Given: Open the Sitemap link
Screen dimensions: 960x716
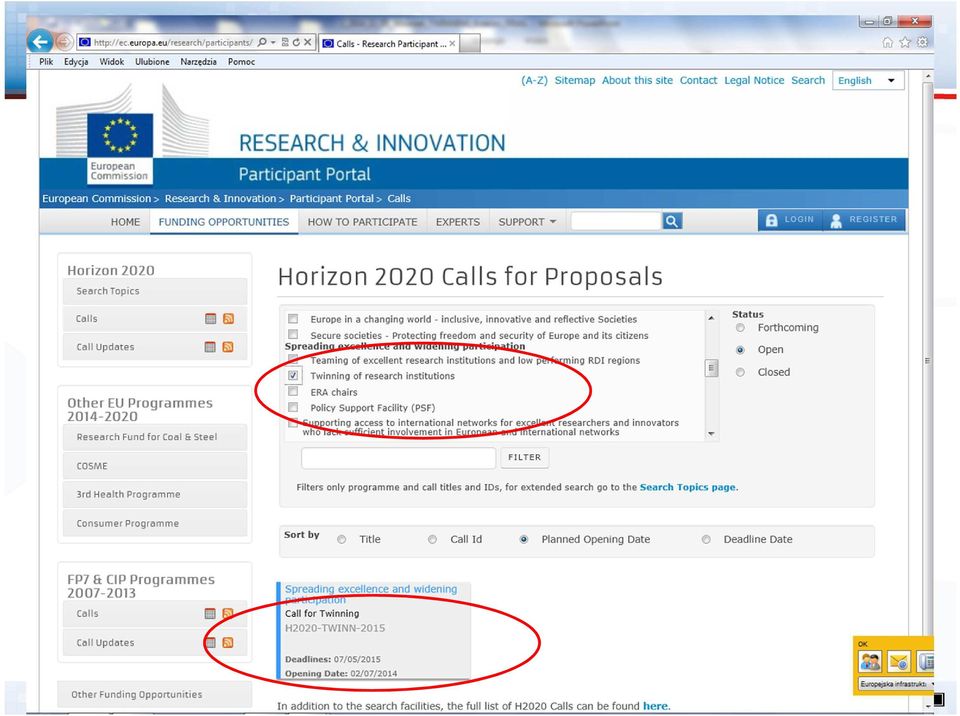Looking at the screenshot, I should click(575, 80).
